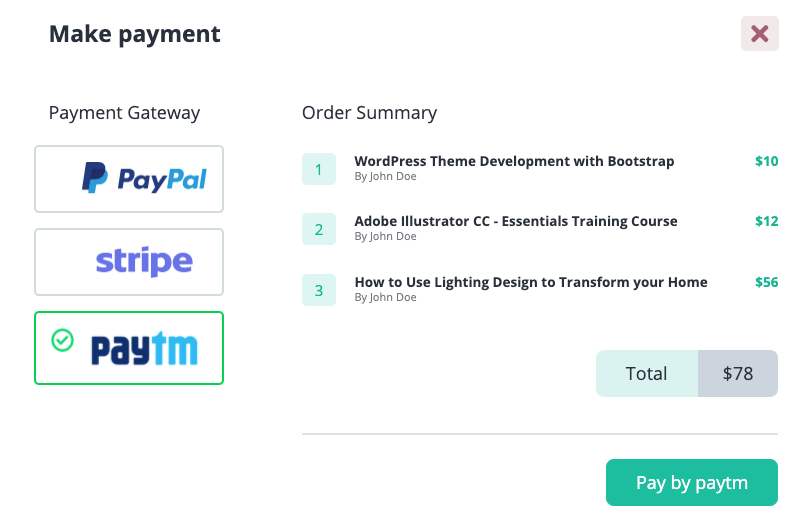Click the $12 price of Illustrator course

pos(766,221)
